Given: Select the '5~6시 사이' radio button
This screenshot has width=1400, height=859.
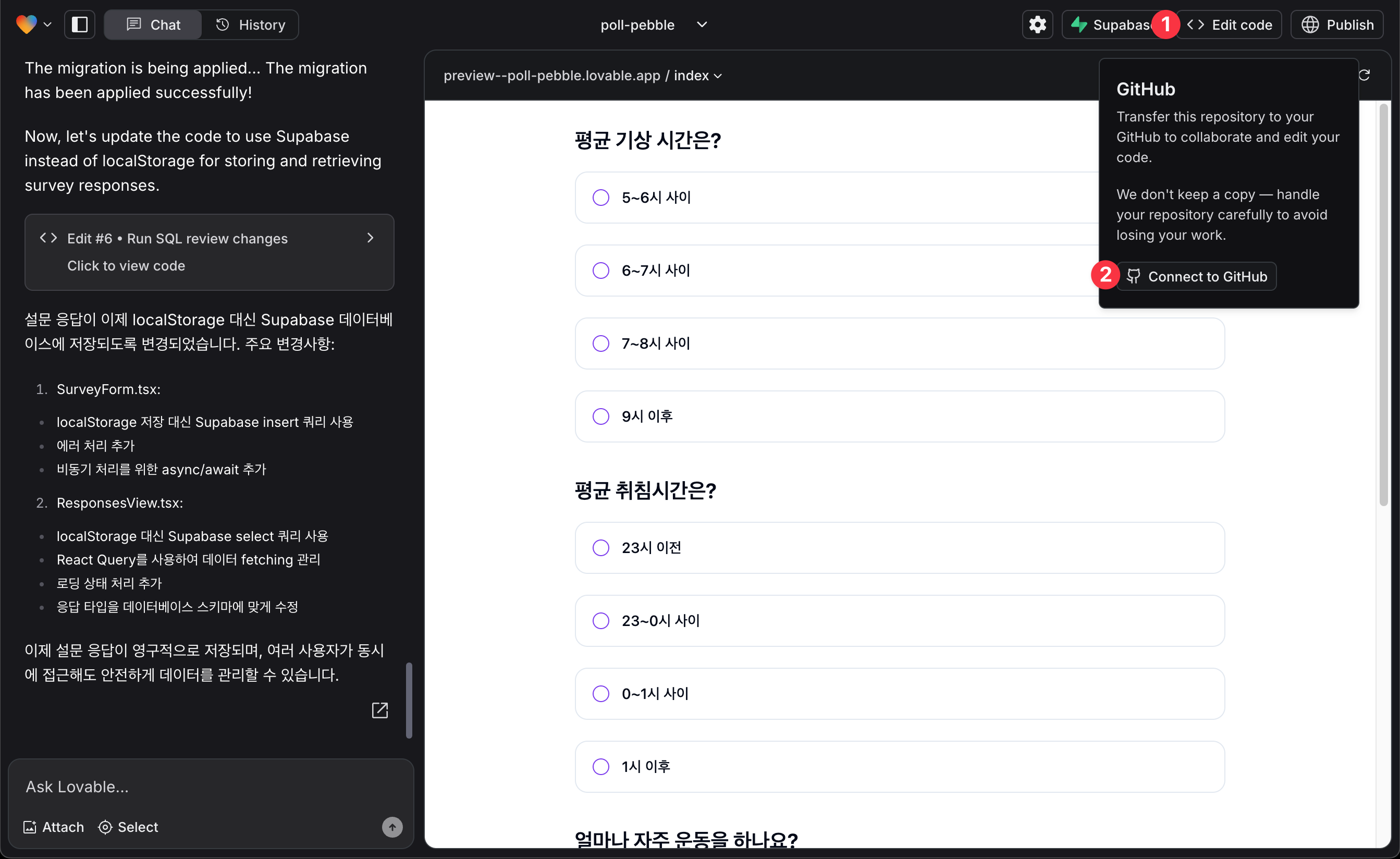Looking at the screenshot, I should pyautogui.click(x=601, y=197).
